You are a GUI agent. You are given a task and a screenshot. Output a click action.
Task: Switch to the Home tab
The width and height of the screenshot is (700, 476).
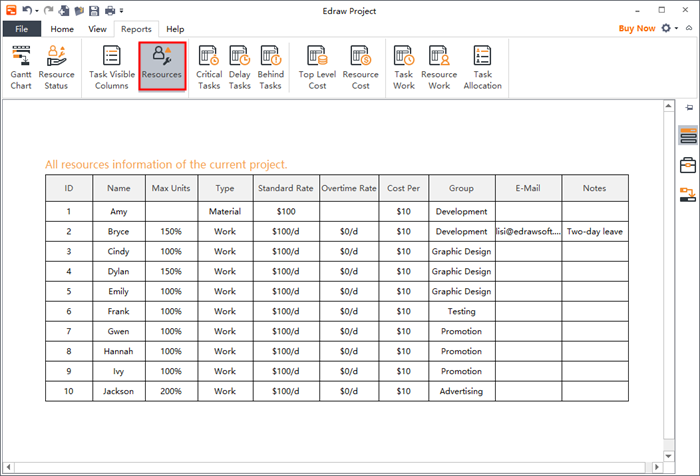coord(62,29)
